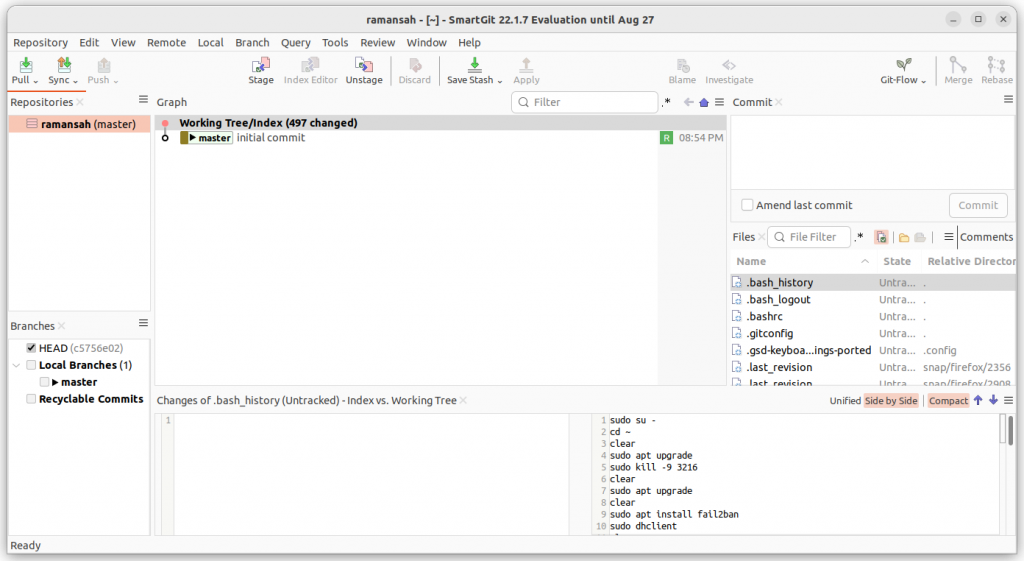Toggle the HEAD checkbox in Branches

click(31, 348)
